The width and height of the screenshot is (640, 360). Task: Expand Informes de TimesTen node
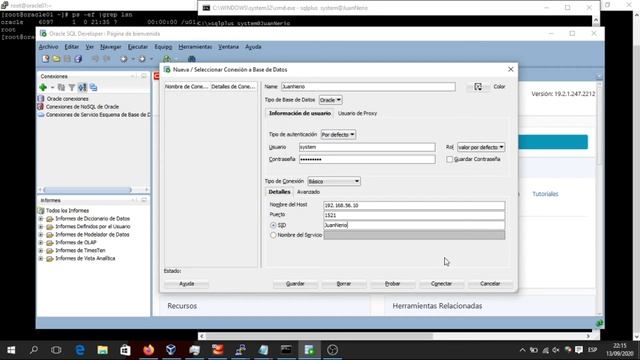(x=41, y=251)
